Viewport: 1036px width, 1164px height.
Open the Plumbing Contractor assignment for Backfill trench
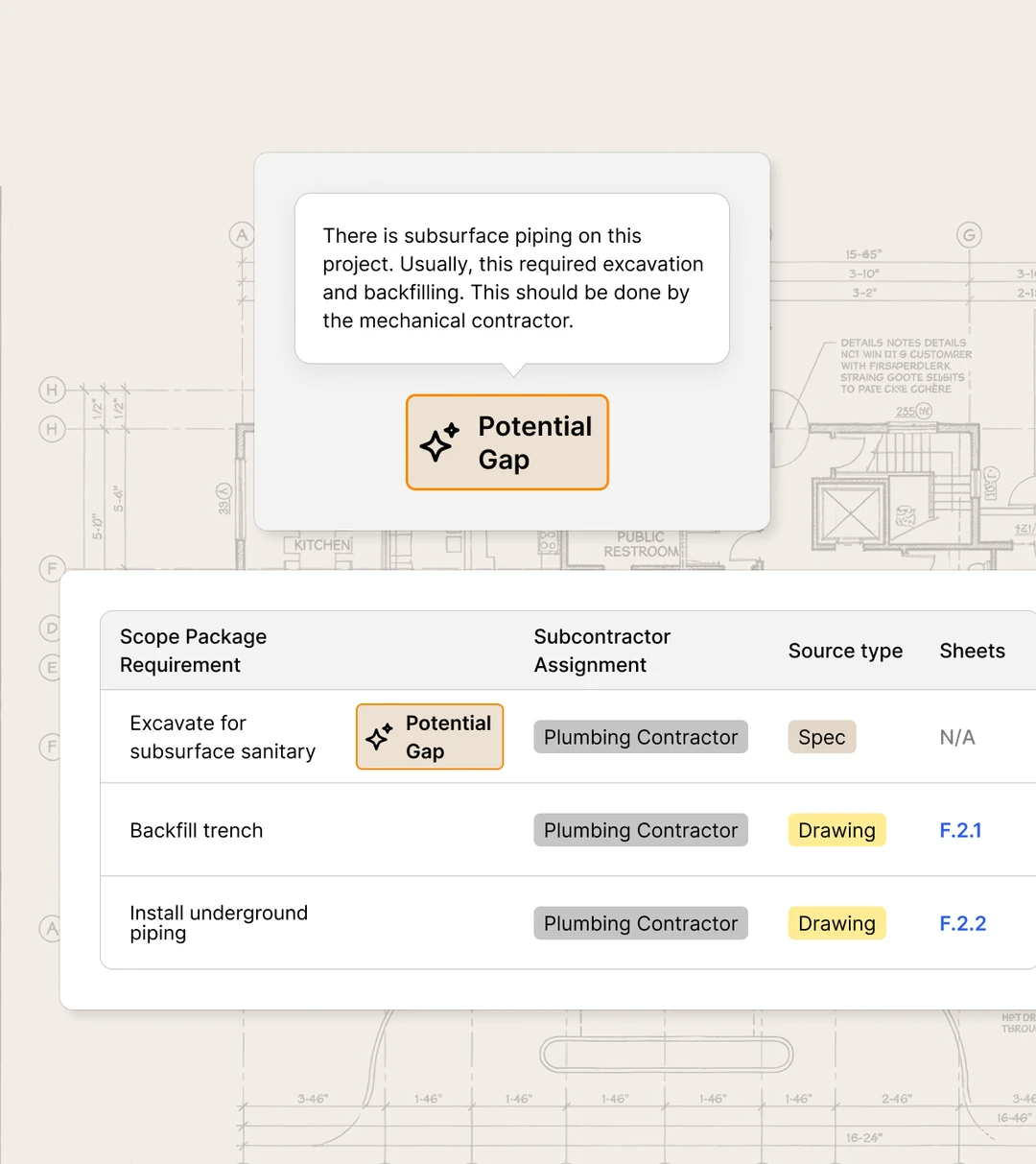click(640, 830)
